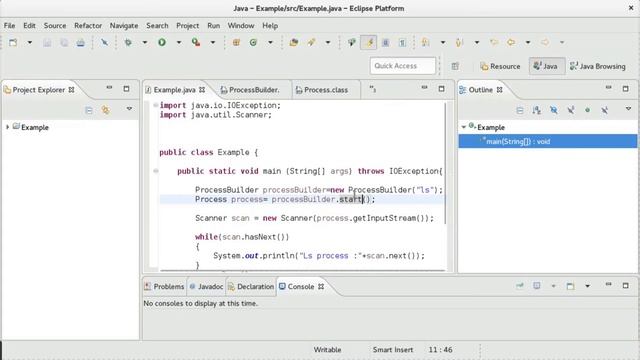Open the File menu
This screenshot has height=360, width=640.
9,25
